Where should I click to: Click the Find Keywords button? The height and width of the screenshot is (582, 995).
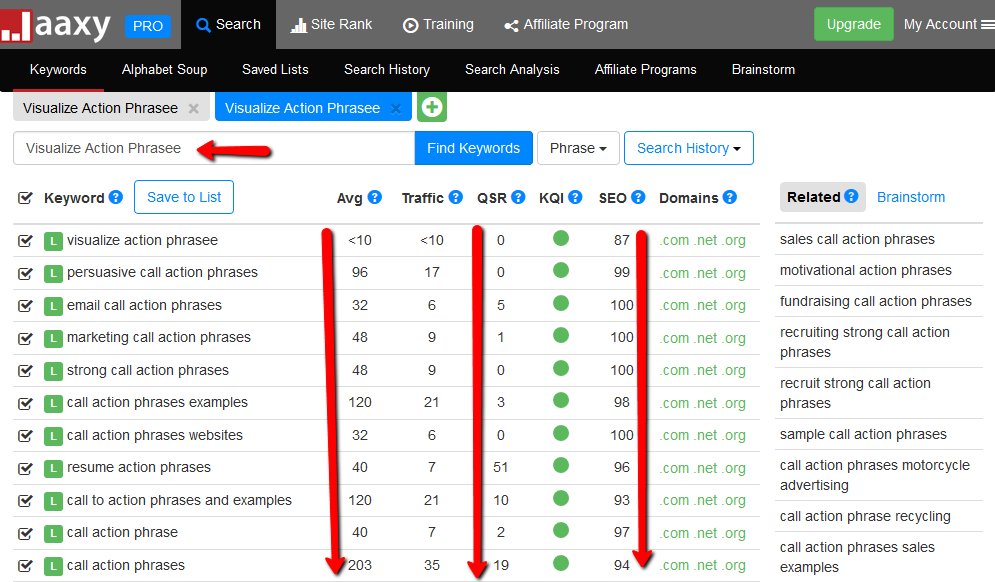tap(473, 148)
